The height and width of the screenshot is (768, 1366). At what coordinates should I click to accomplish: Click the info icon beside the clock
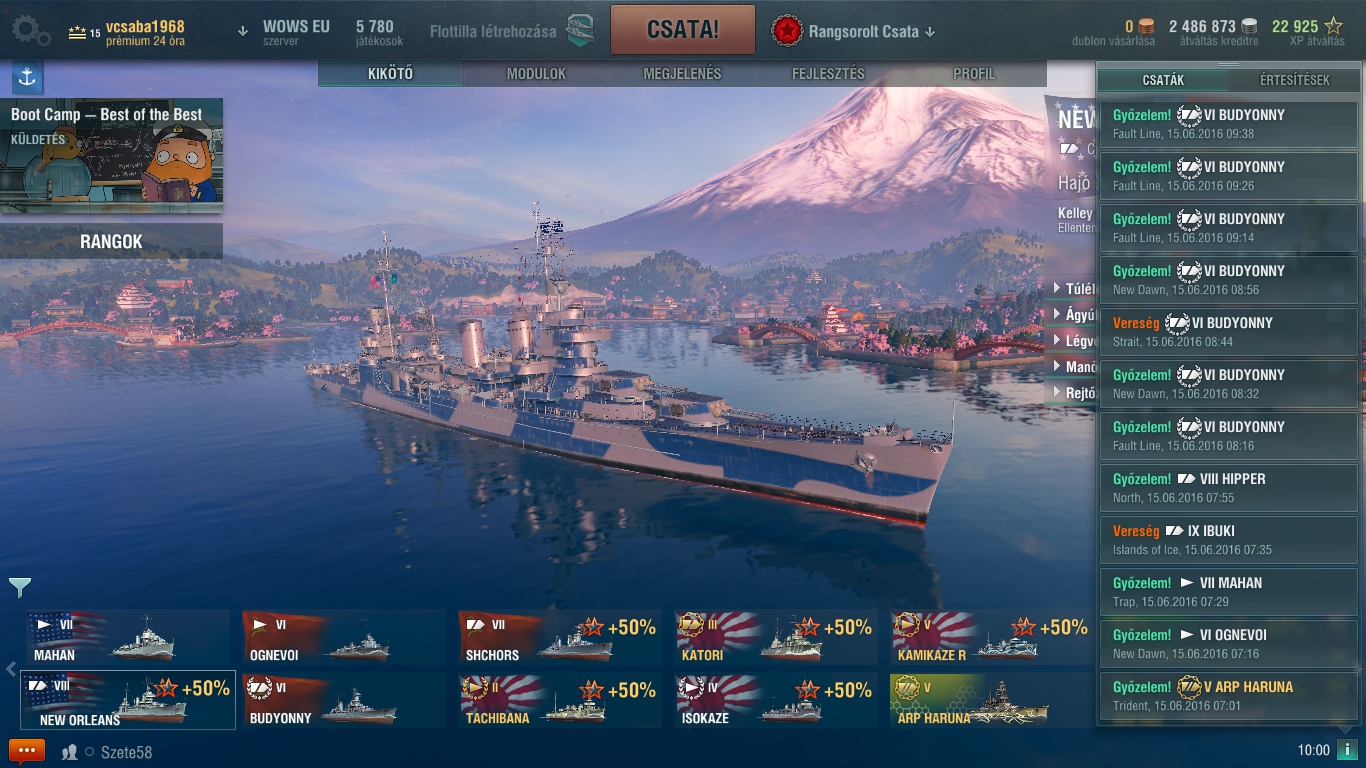pos(1347,750)
